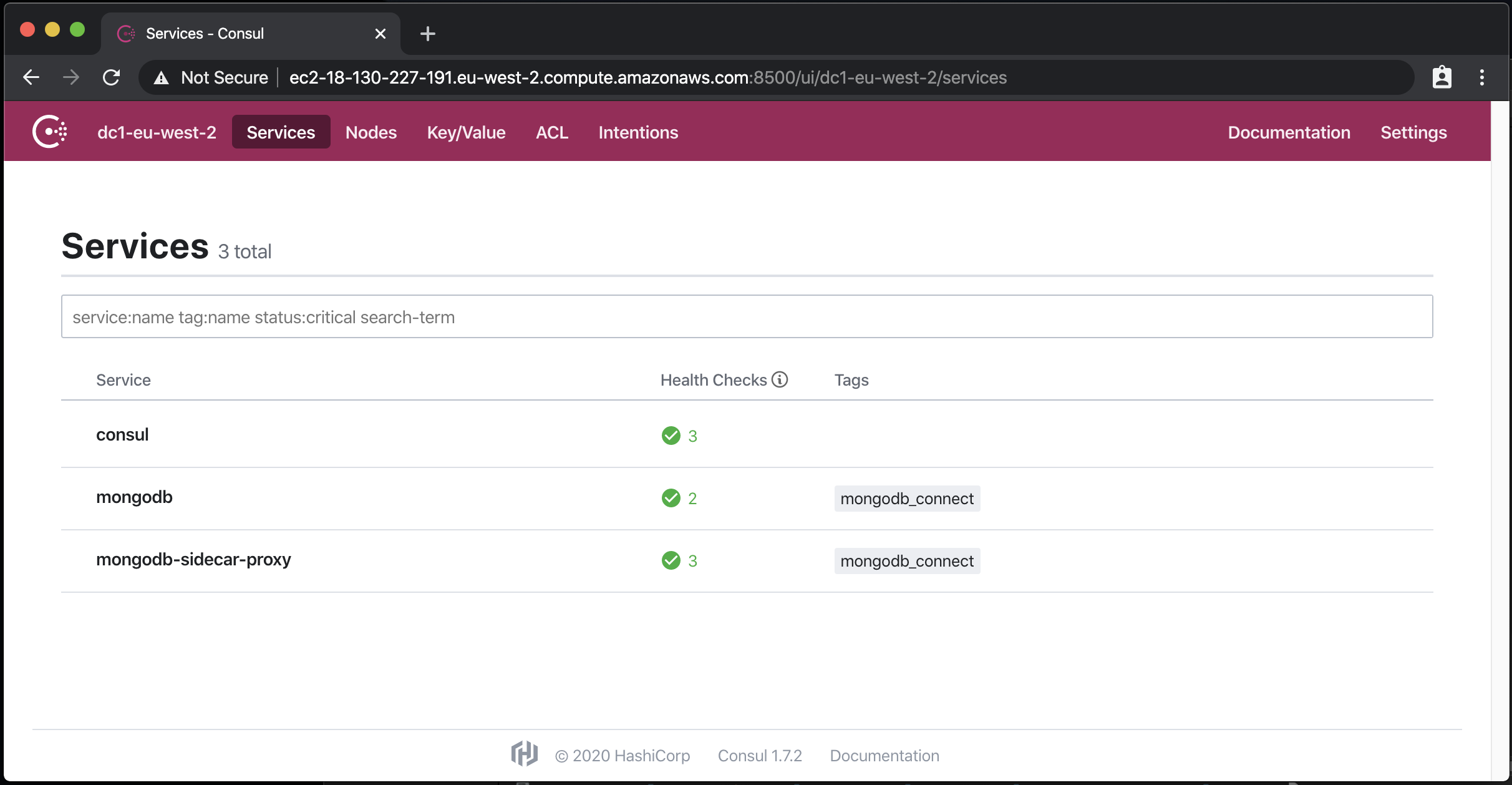1512x785 pixels.
Task: Switch to the Nodes tab
Action: coord(371,132)
